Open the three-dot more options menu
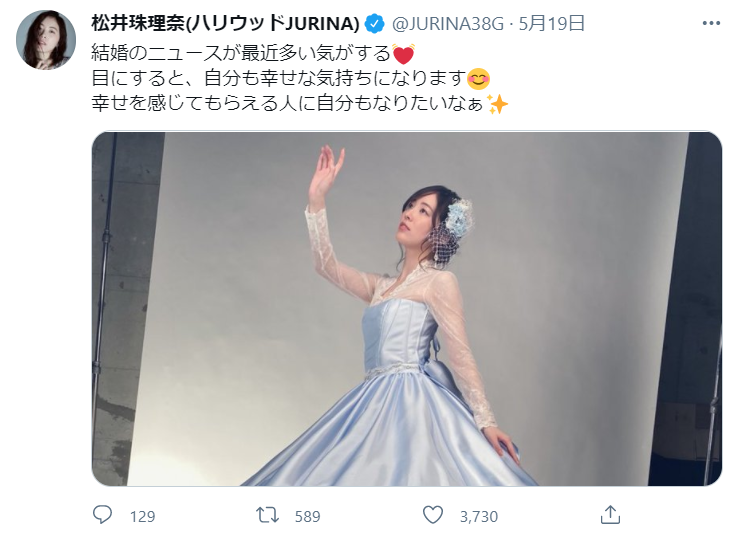The height and width of the screenshot is (537, 737). 711,23
